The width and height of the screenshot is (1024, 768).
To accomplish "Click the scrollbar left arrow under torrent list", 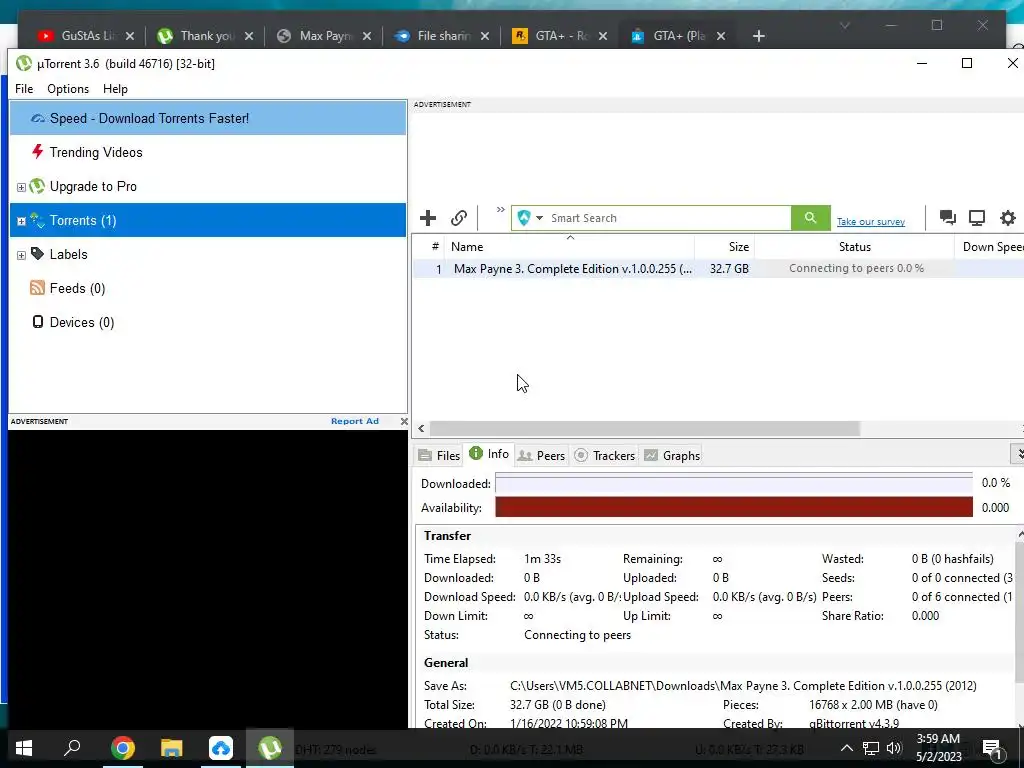I will coord(421,428).
